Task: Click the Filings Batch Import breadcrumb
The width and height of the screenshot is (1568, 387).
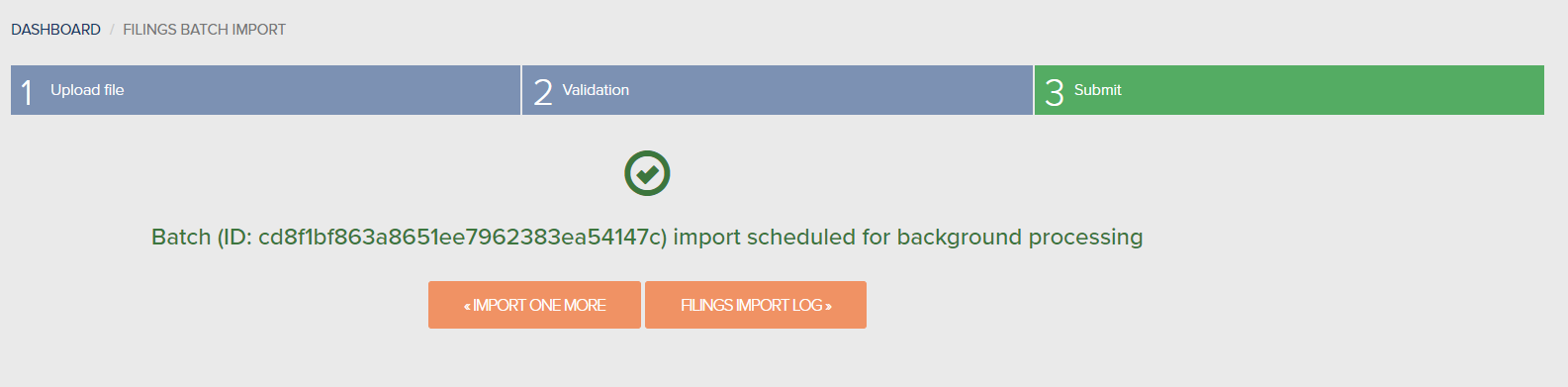Action: pos(204,30)
